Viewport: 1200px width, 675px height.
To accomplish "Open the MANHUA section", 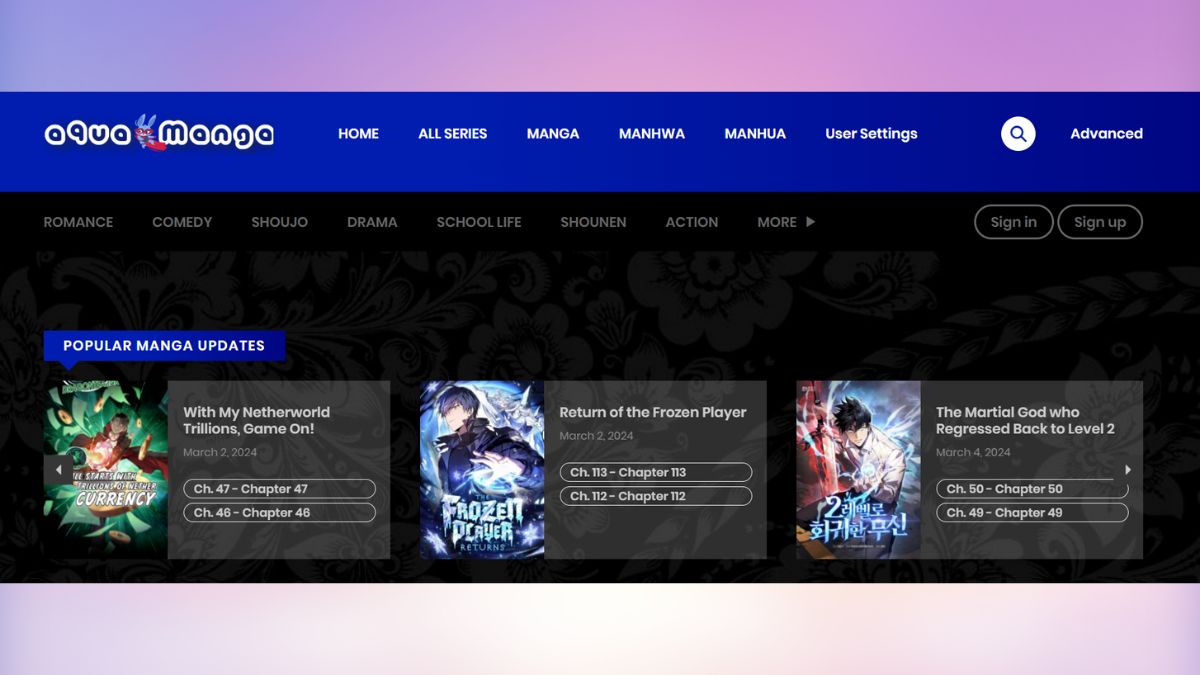I will (x=755, y=134).
